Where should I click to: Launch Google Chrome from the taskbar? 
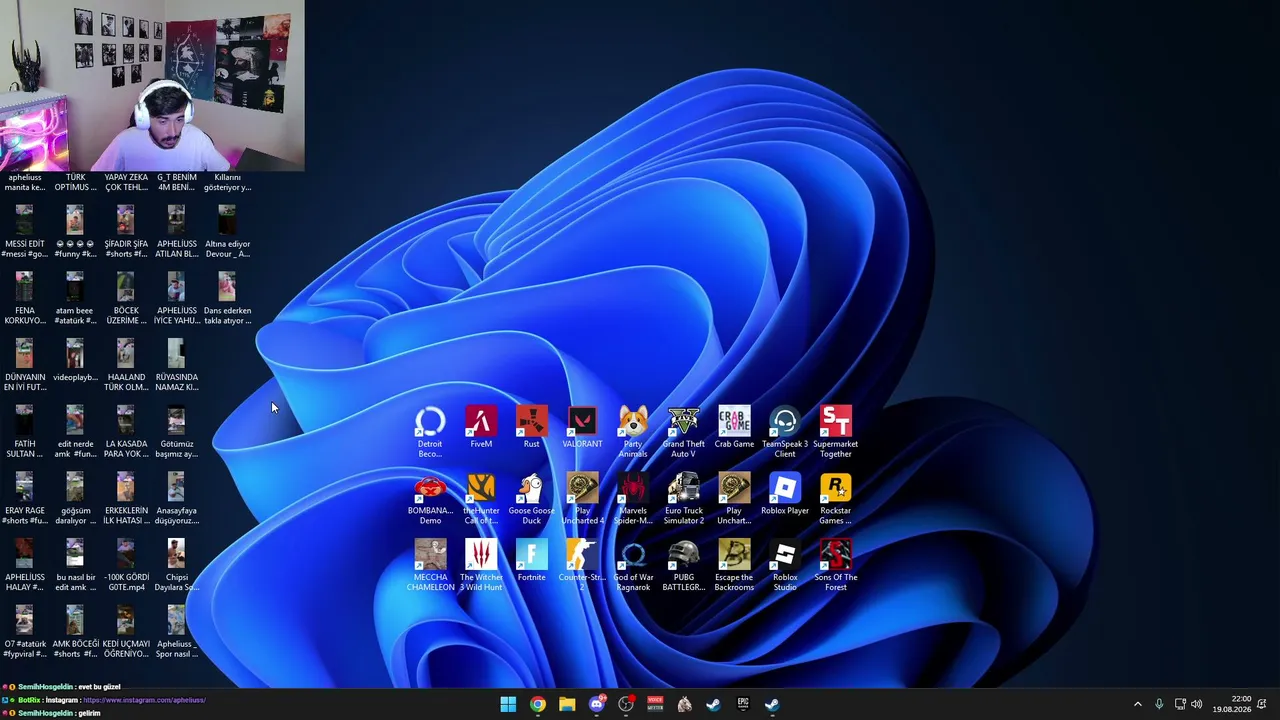click(x=538, y=704)
